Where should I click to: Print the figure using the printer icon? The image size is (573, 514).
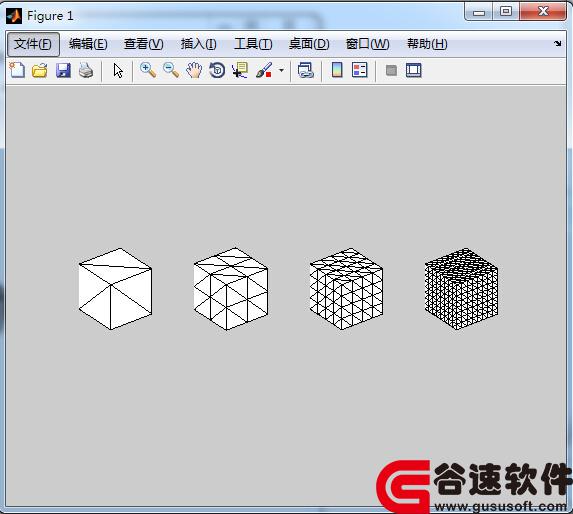tap(86, 70)
